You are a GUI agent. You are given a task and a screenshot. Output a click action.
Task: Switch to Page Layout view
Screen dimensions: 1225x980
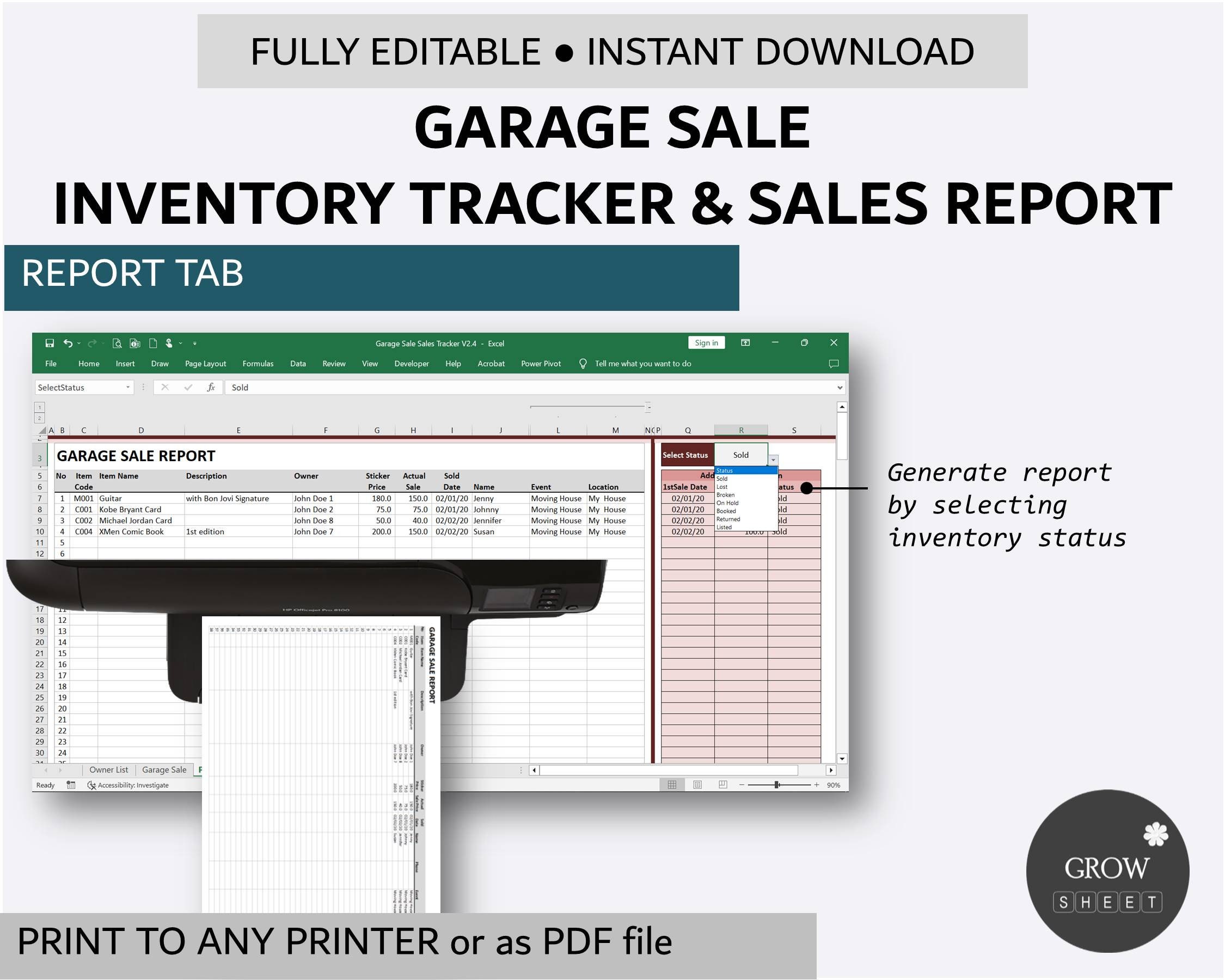coord(699,785)
